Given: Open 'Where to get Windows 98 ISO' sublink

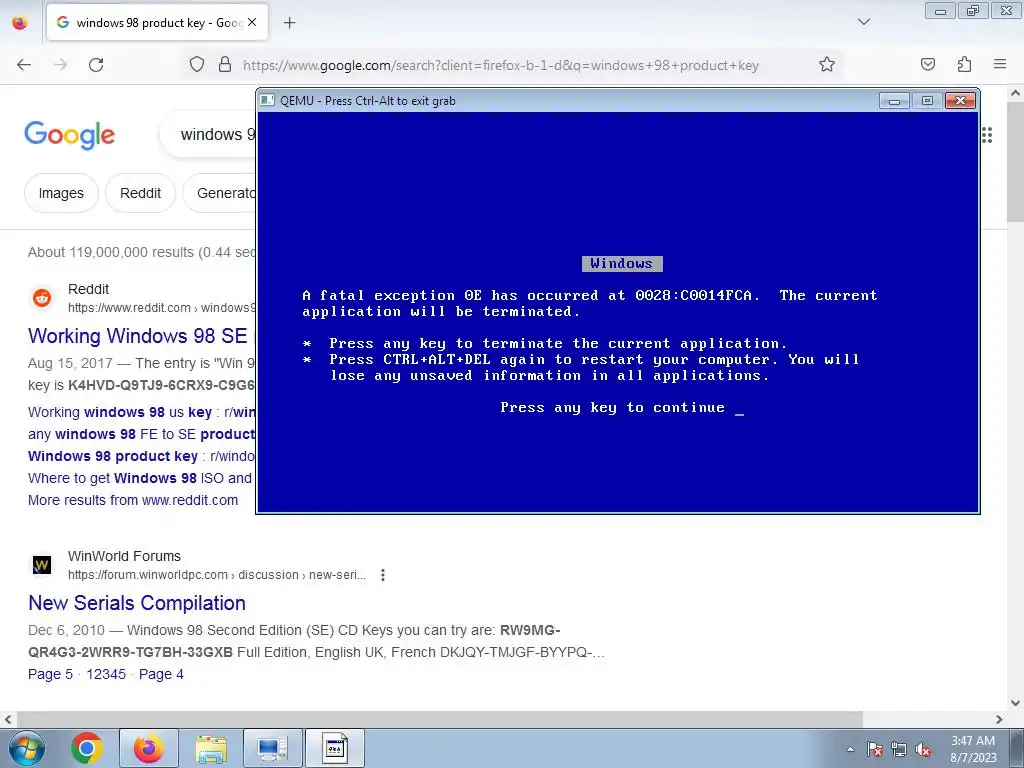Looking at the screenshot, I should [140, 478].
